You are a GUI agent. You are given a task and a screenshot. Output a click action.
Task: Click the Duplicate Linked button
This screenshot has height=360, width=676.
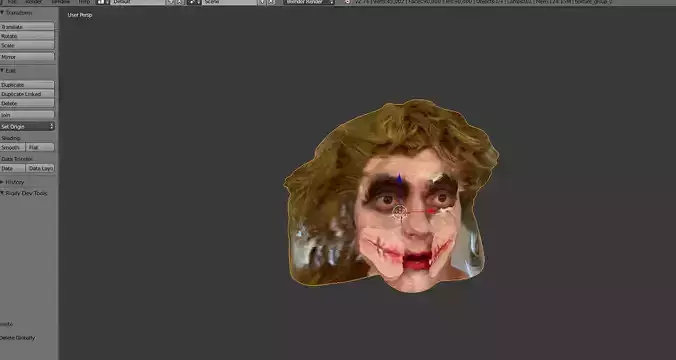(x=27, y=94)
